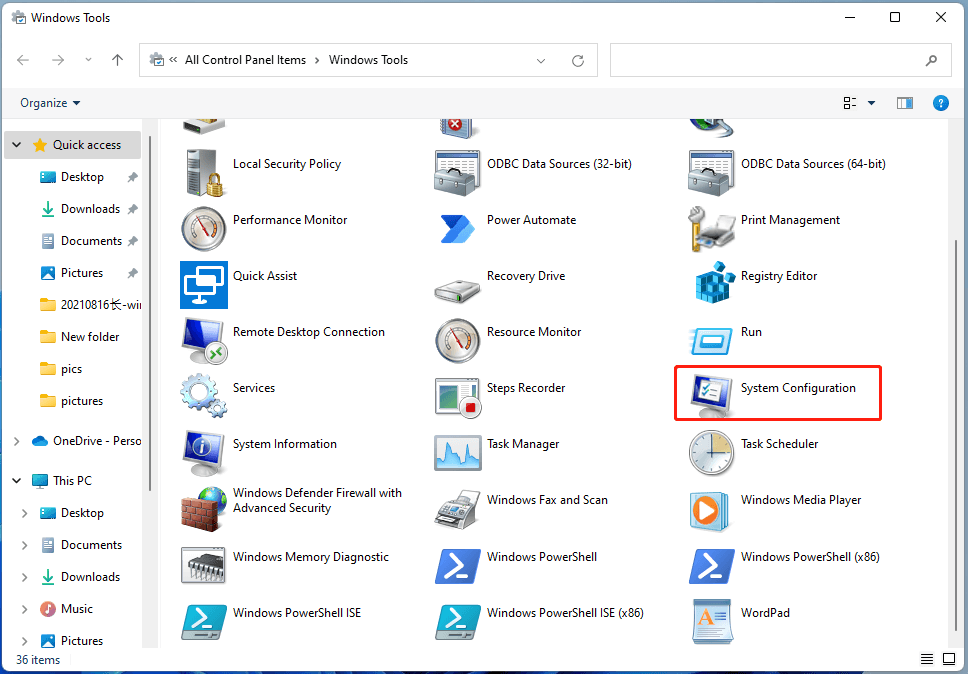Select pinned Downloads in Quick access

[x=90, y=209]
